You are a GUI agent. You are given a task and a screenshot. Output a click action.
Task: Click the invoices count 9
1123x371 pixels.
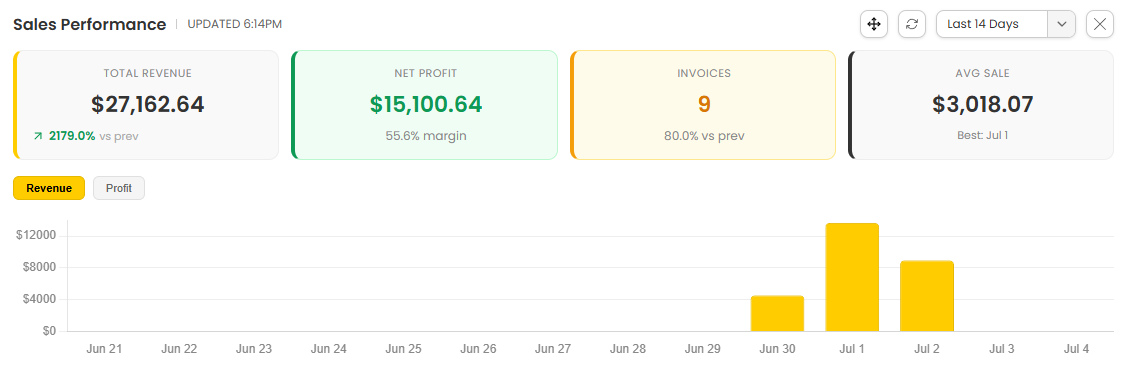click(704, 105)
